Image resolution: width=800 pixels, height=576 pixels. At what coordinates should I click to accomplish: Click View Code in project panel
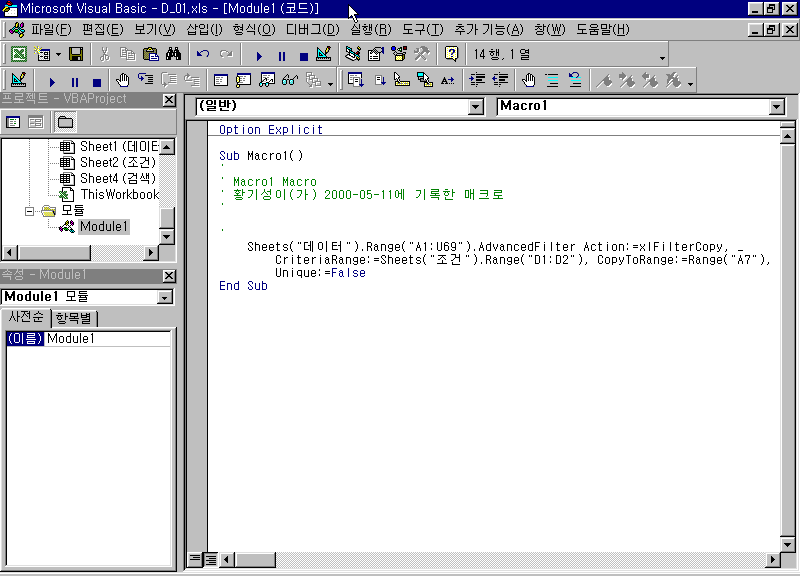(x=13, y=122)
